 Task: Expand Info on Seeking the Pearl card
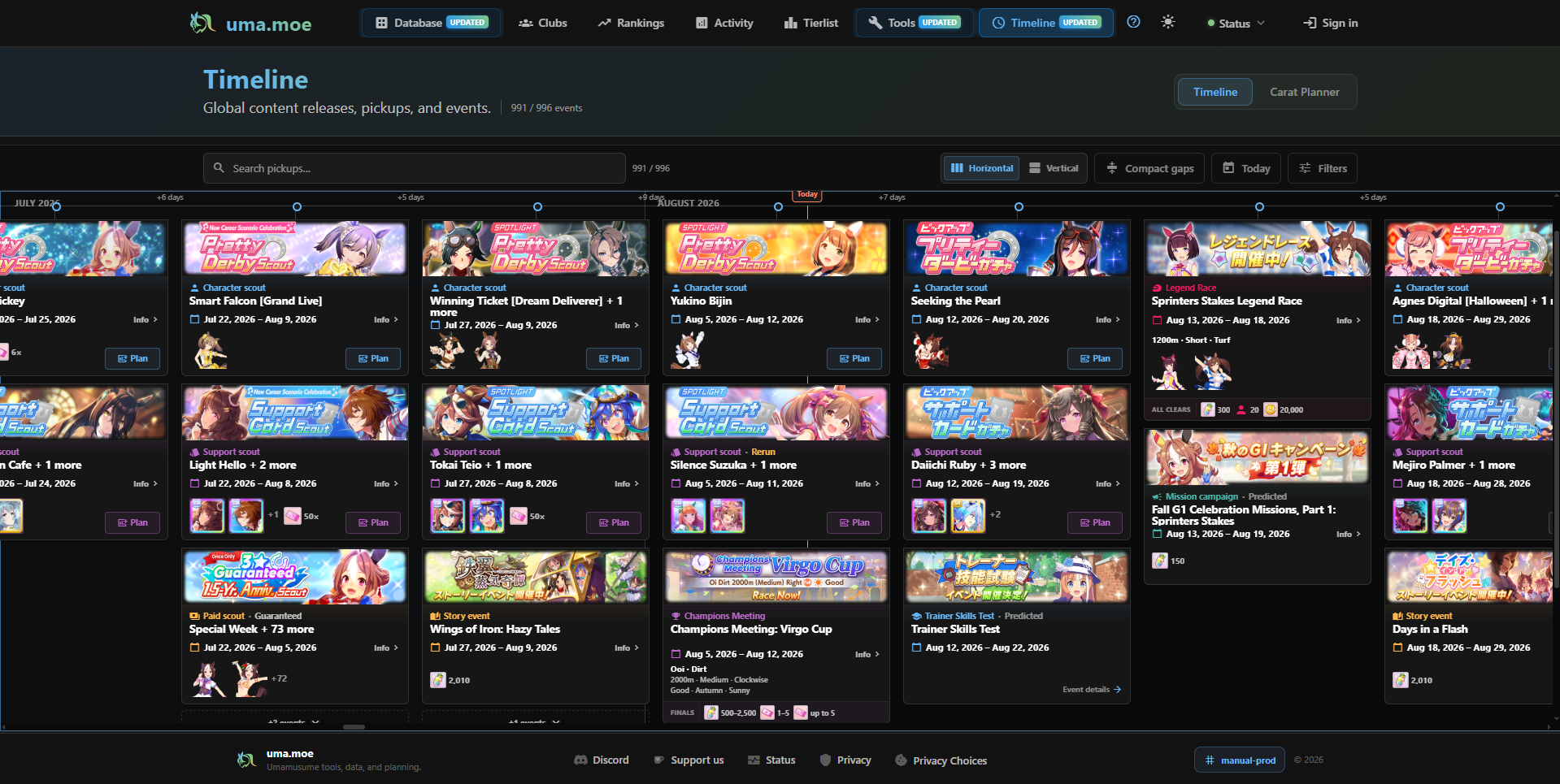pyautogui.click(x=1108, y=319)
